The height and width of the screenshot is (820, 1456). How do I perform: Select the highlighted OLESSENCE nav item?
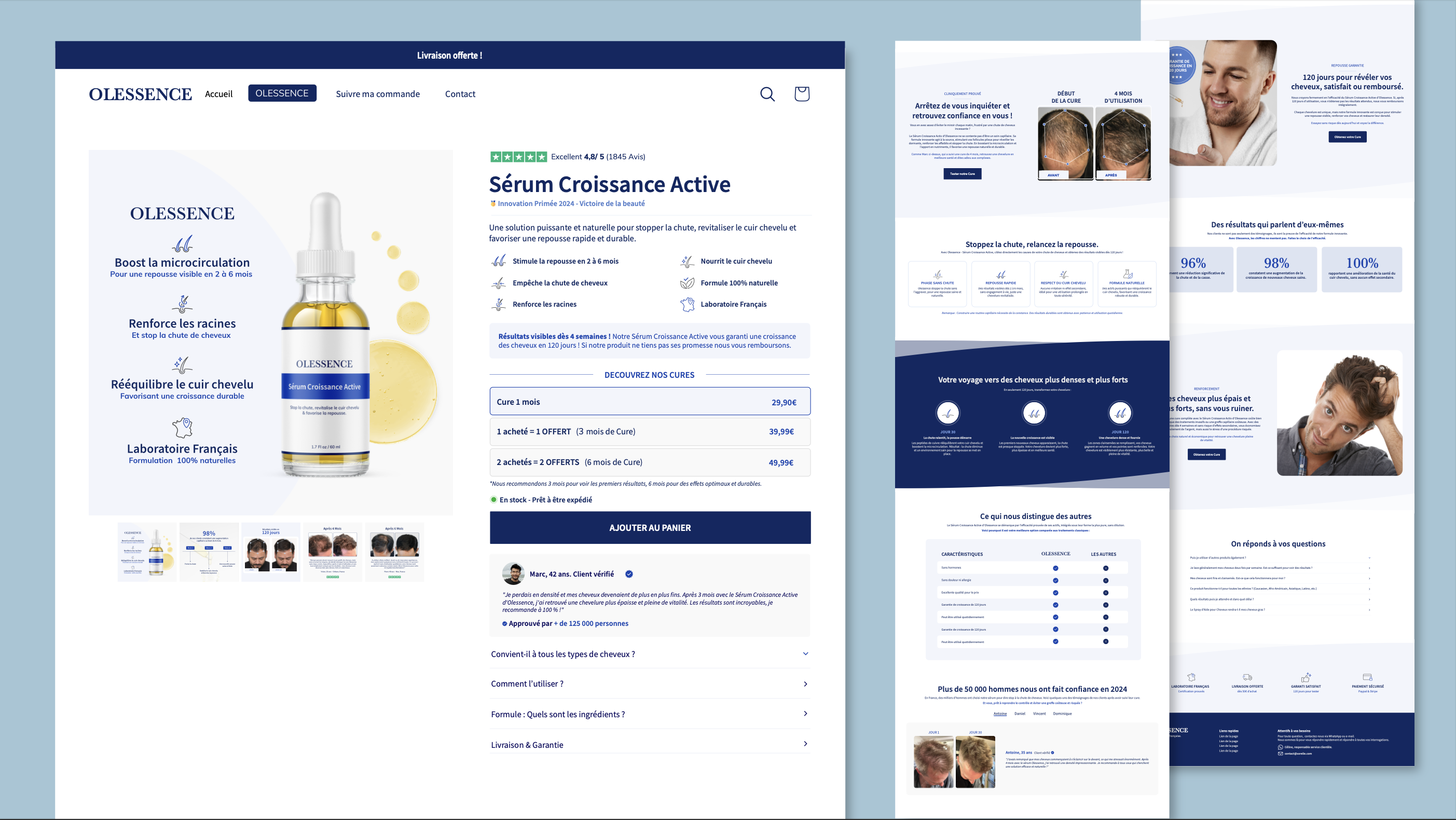point(282,93)
